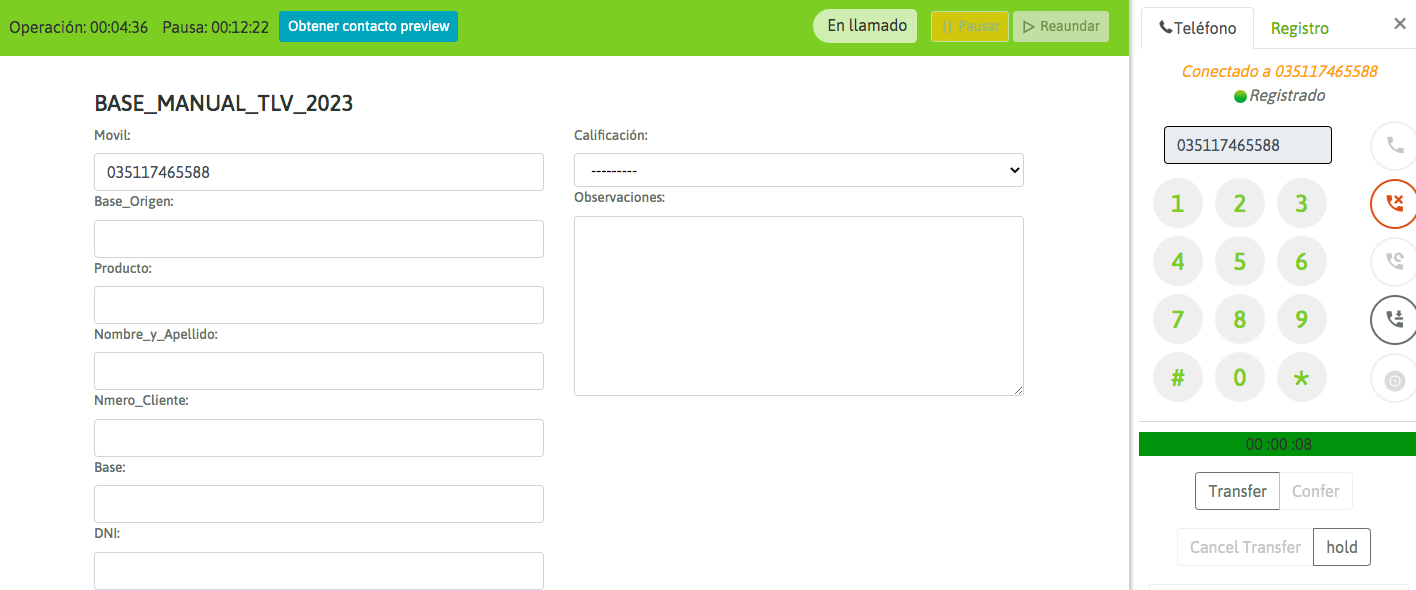Screen dimensions: 1416x590
Task: Click the redial icon in phone panel
Action: tap(1394, 261)
